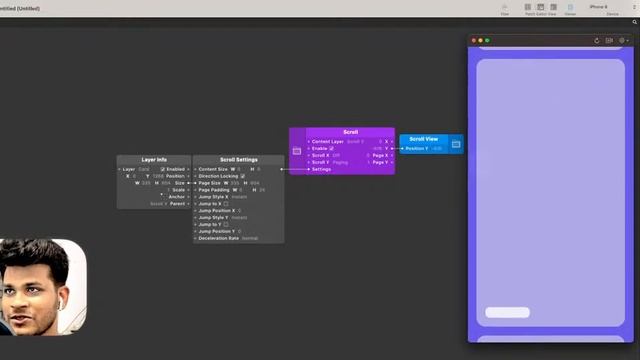Click the white pill button in viewer card

[x=507, y=312]
